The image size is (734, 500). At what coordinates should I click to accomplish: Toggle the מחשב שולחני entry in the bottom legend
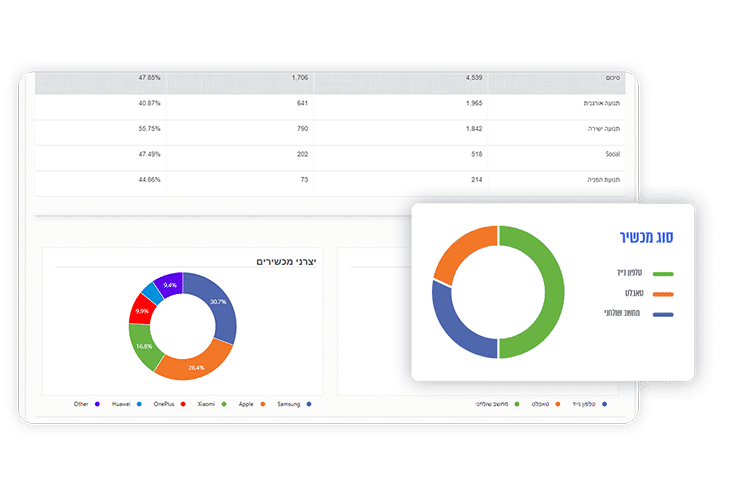pyautogui.click(x=497, y=404)
